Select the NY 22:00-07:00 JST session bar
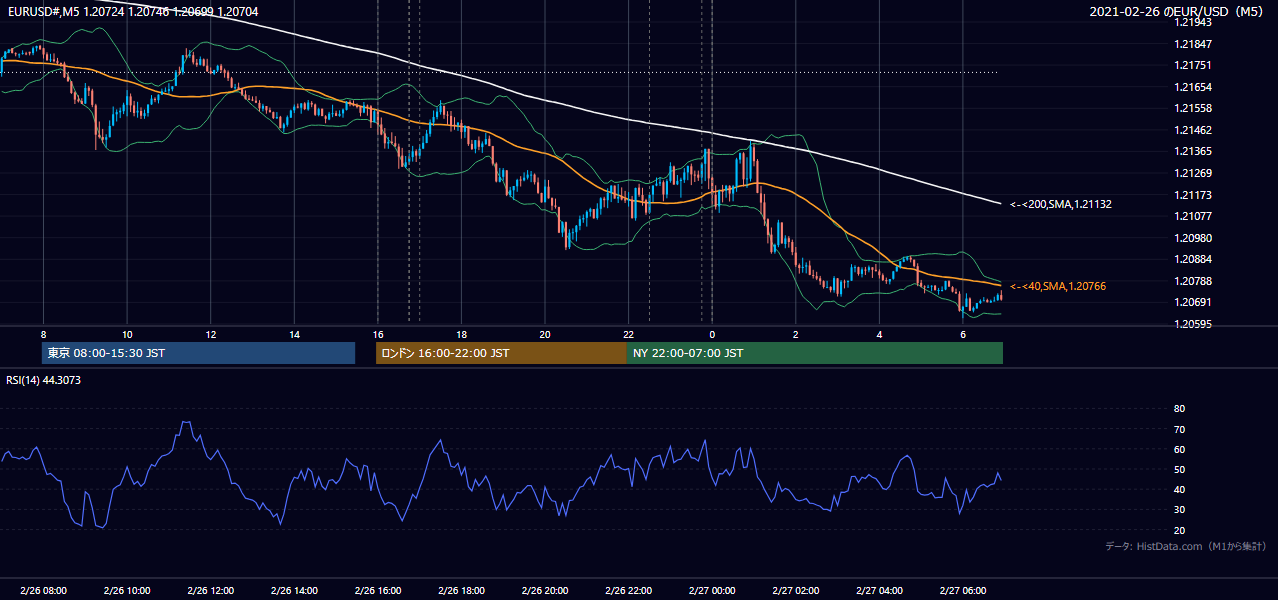The image size is (1278, 600). click(815, 353)
